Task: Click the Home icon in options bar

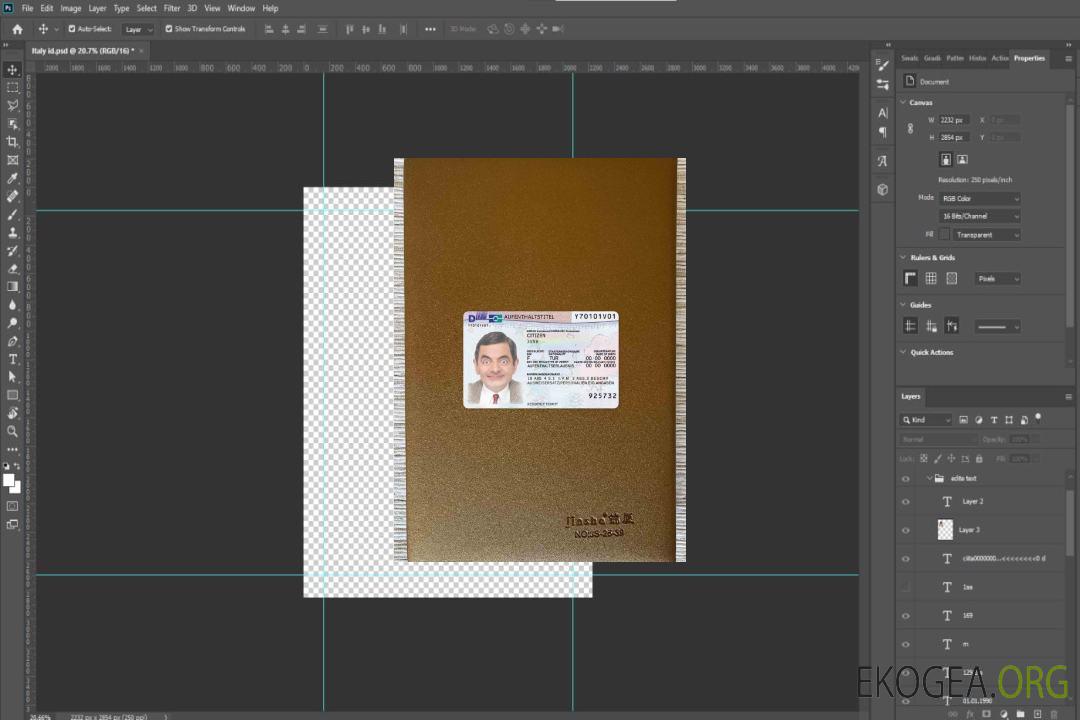Action: 17,29
